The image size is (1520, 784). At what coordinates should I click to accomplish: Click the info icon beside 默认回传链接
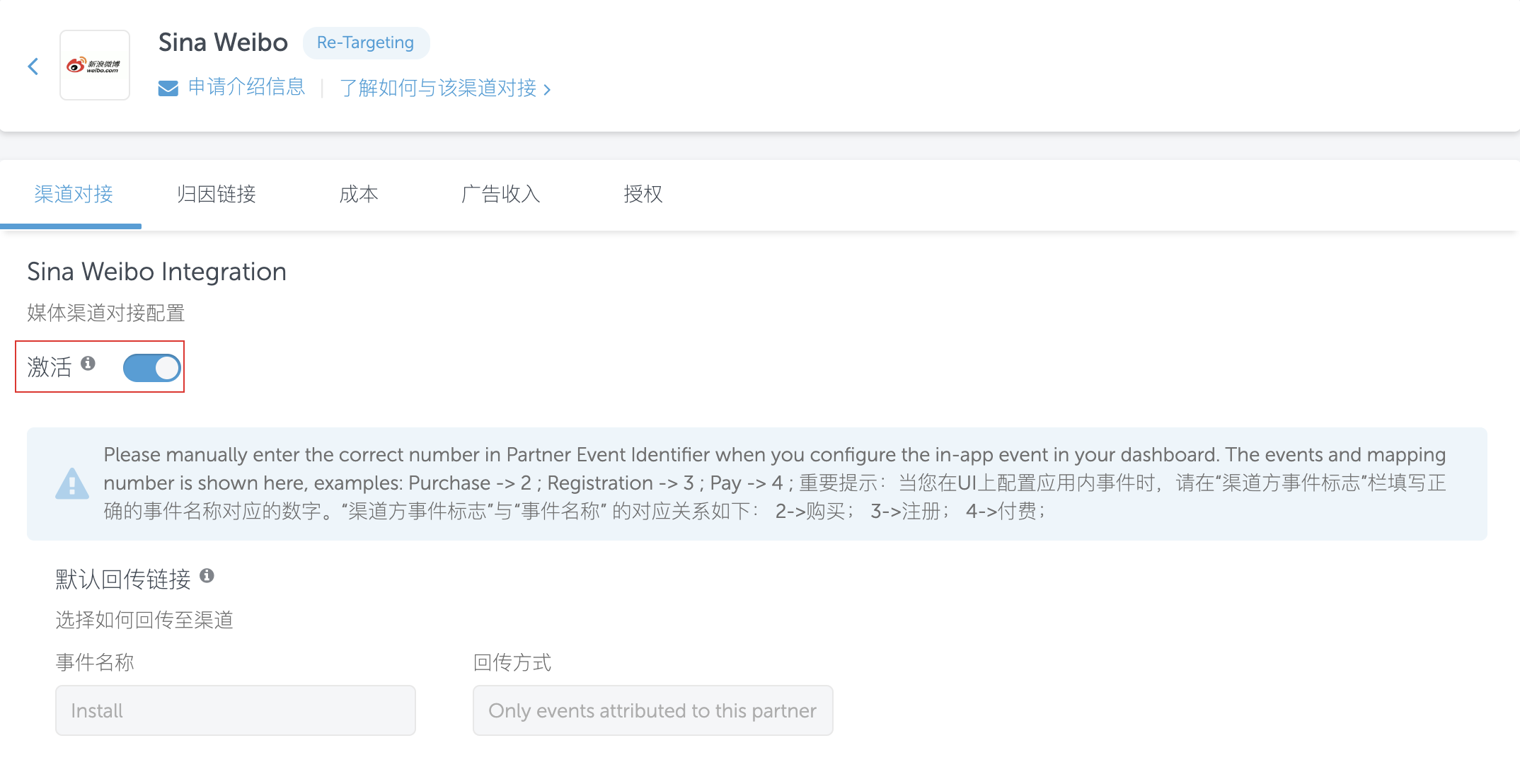pos(207,575)
